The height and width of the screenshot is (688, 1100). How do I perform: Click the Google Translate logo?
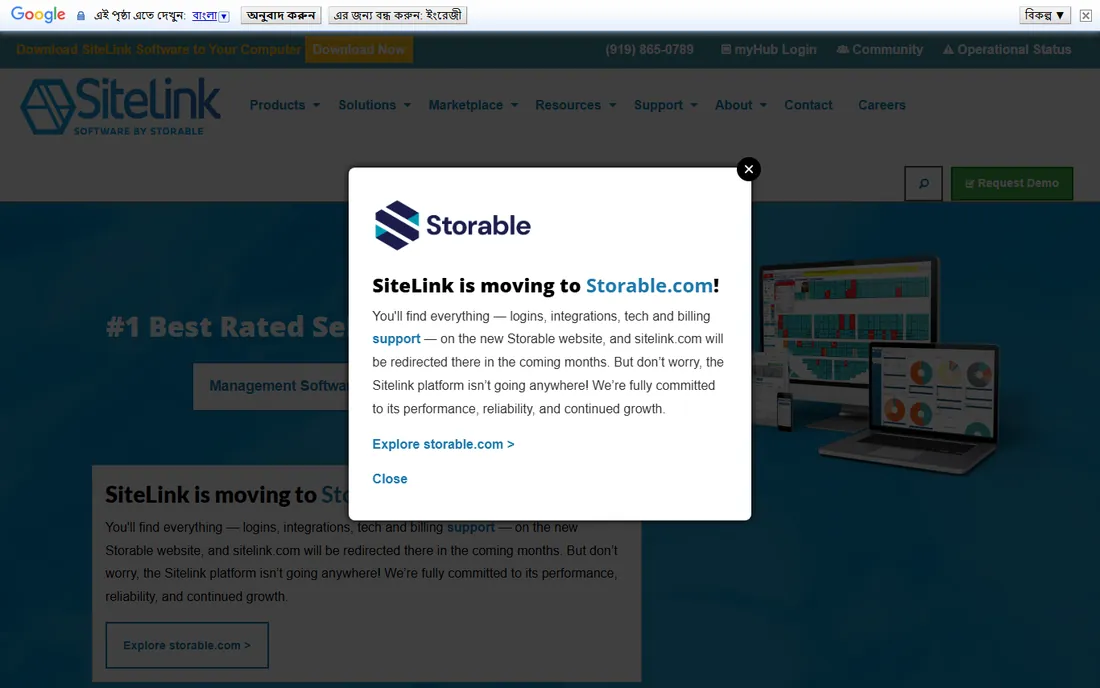coord(38,15)
